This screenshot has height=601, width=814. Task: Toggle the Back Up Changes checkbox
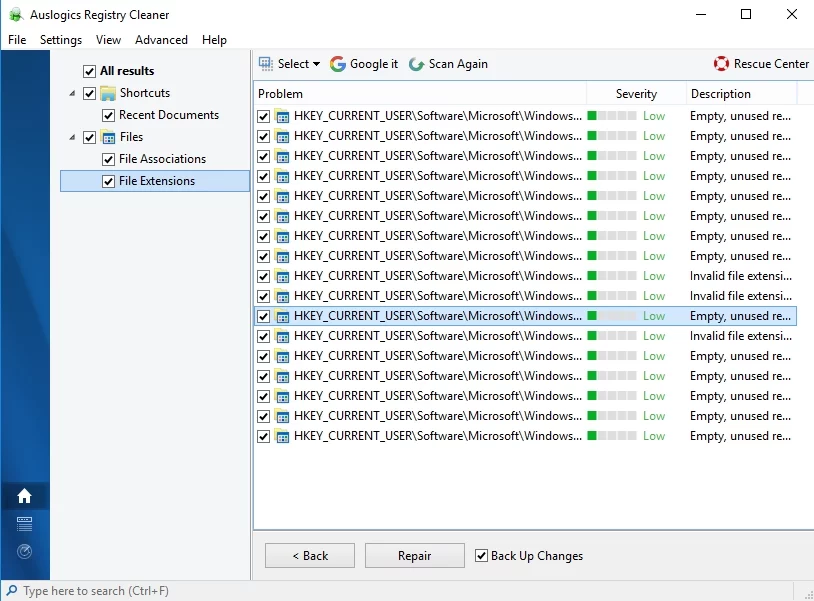(482, 556)
